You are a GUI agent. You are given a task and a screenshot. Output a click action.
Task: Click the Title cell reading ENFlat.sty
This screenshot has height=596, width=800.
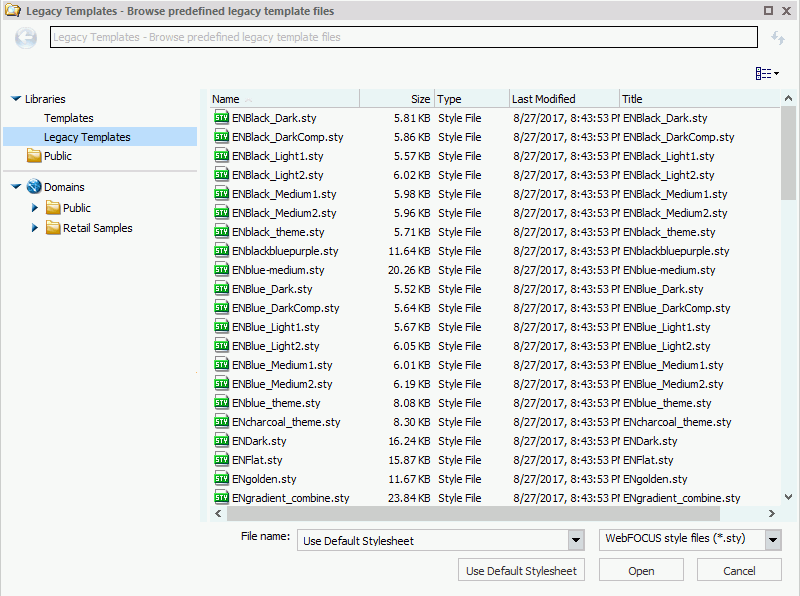click(x=648, y=460)
